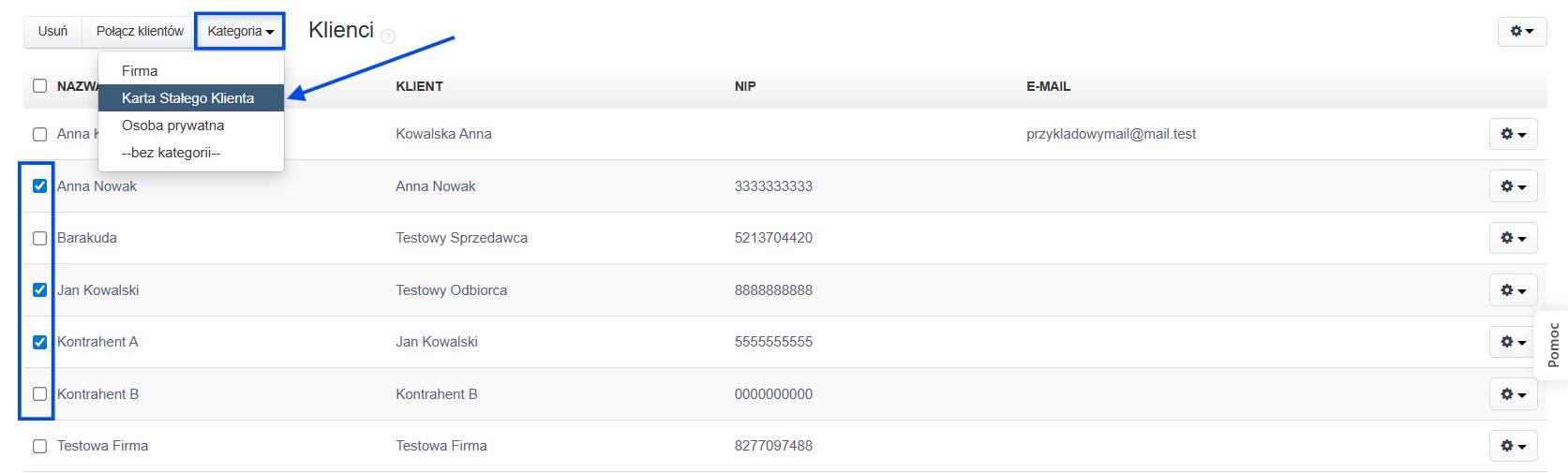This screenshot has height=473, width=1568.
Task: Open the Jan Kowalski client name
Action: 97,290
